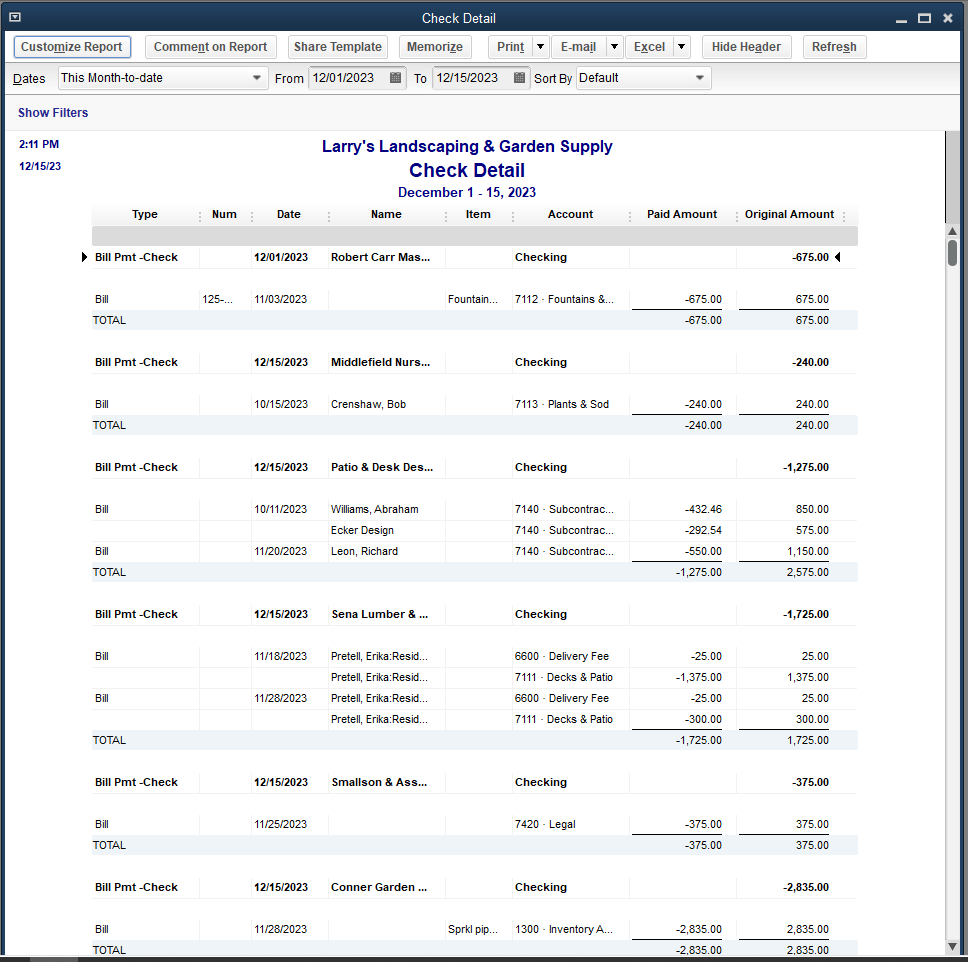The width and height of the screenshot is (968, 962).
Task: Open the To date calendar picker
Action: coord(519,78)
